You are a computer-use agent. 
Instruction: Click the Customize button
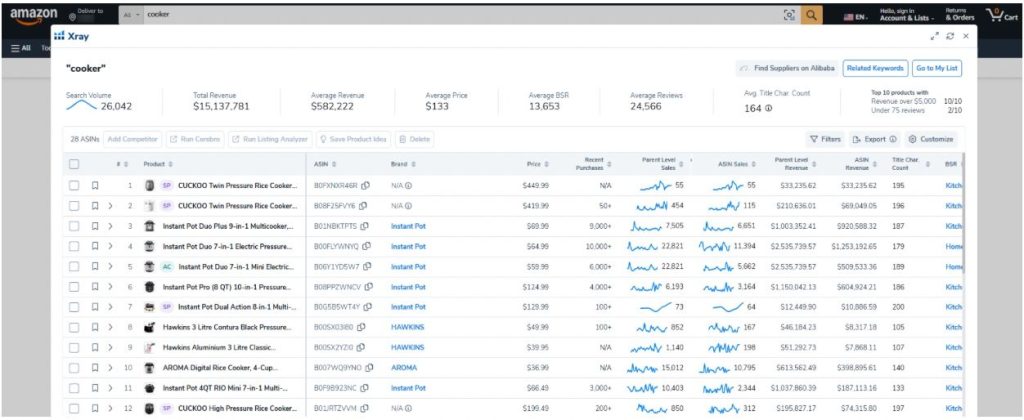(x=931, y=139)
